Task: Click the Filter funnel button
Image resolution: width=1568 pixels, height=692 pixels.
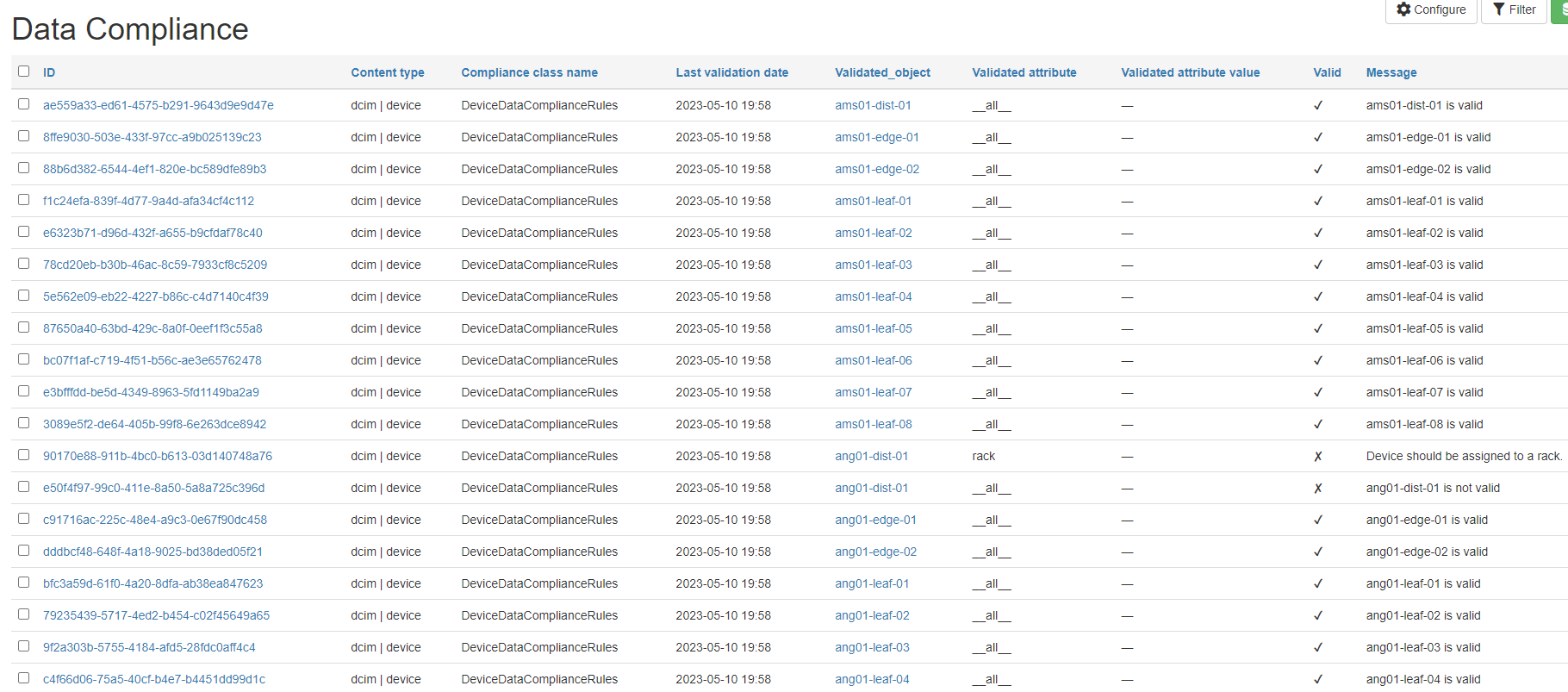Action: pos(1514,10)
